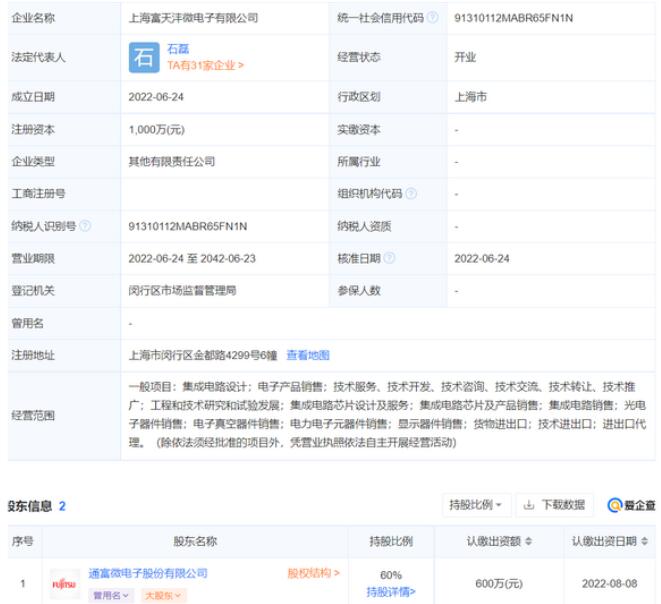
Task: Open 持股详情 link
Action: (391, 592)
